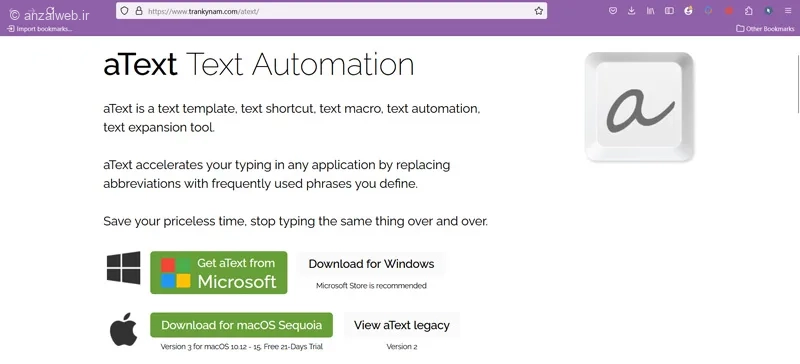This screenshot has height=364, width=800.
Task: Click the Download for Windows button
Action: click(371, 264)
